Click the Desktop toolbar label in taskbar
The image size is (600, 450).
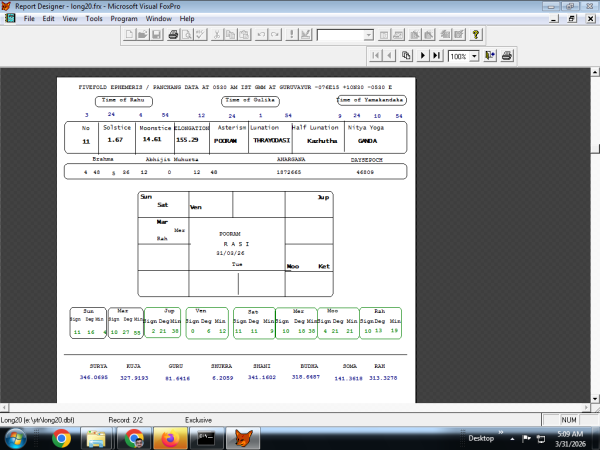[480, 438]
